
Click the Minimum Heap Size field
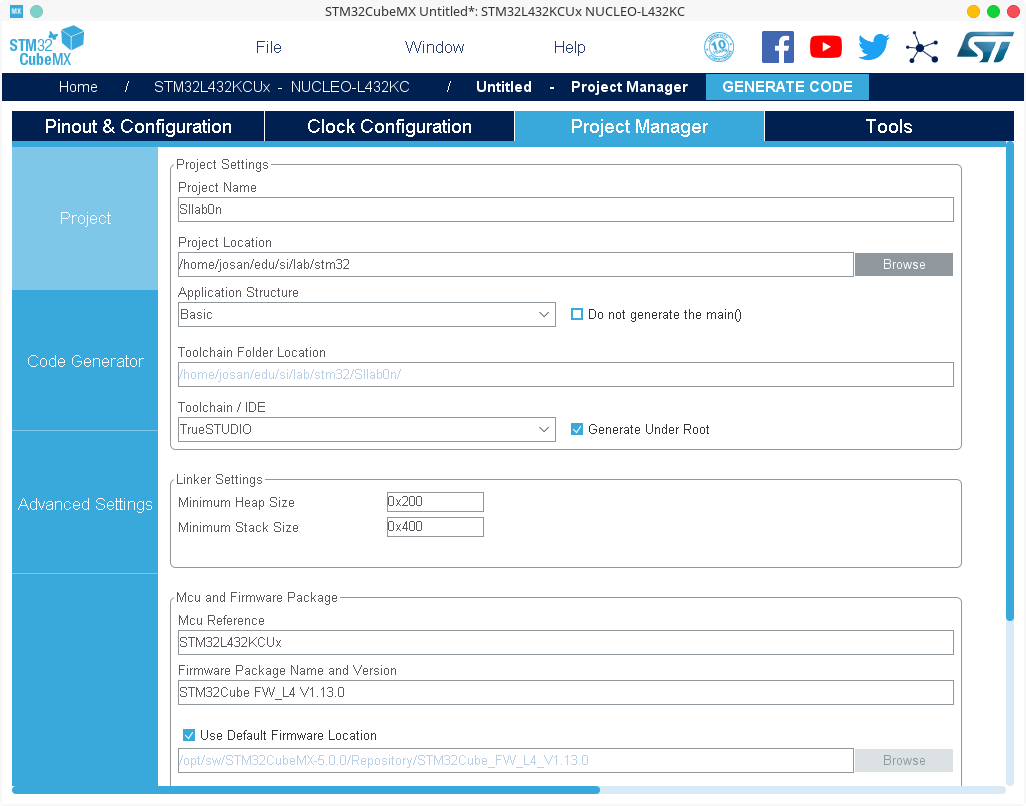click(x=435, y=502)
